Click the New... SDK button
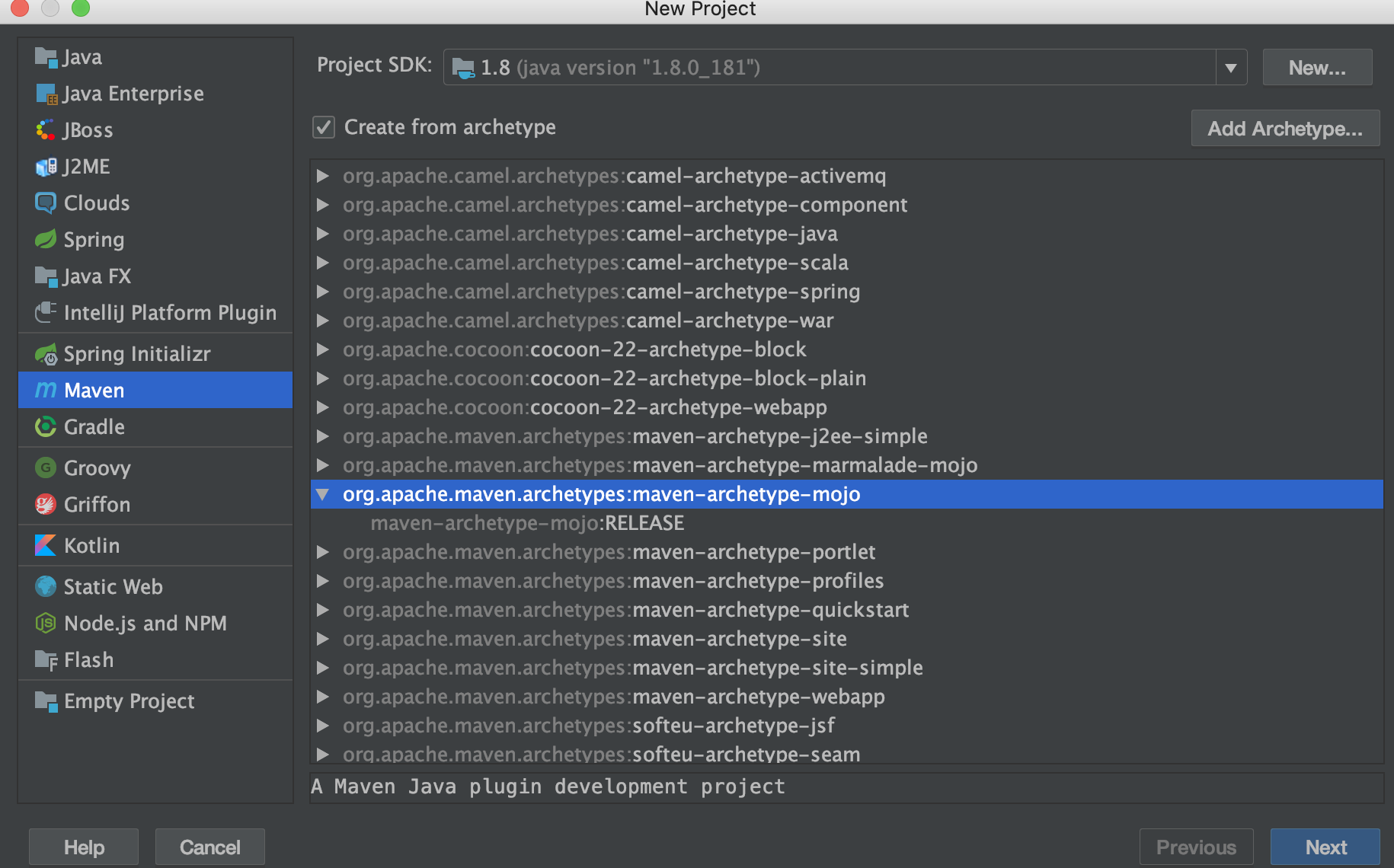Screen dimensions: 1394x868 pos(1317,68)
